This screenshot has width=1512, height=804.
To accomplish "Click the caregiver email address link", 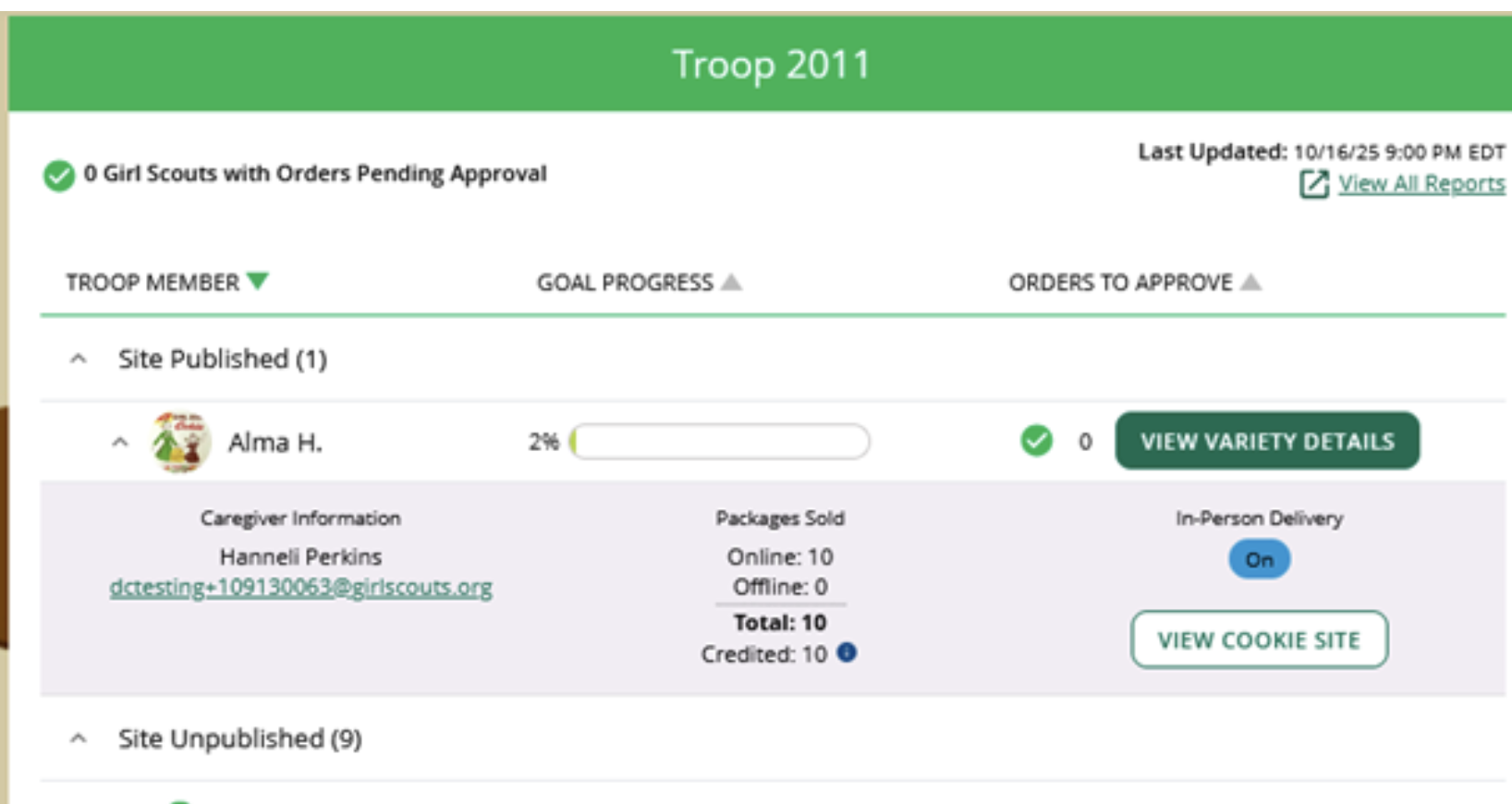I will (x=300, y=588).
